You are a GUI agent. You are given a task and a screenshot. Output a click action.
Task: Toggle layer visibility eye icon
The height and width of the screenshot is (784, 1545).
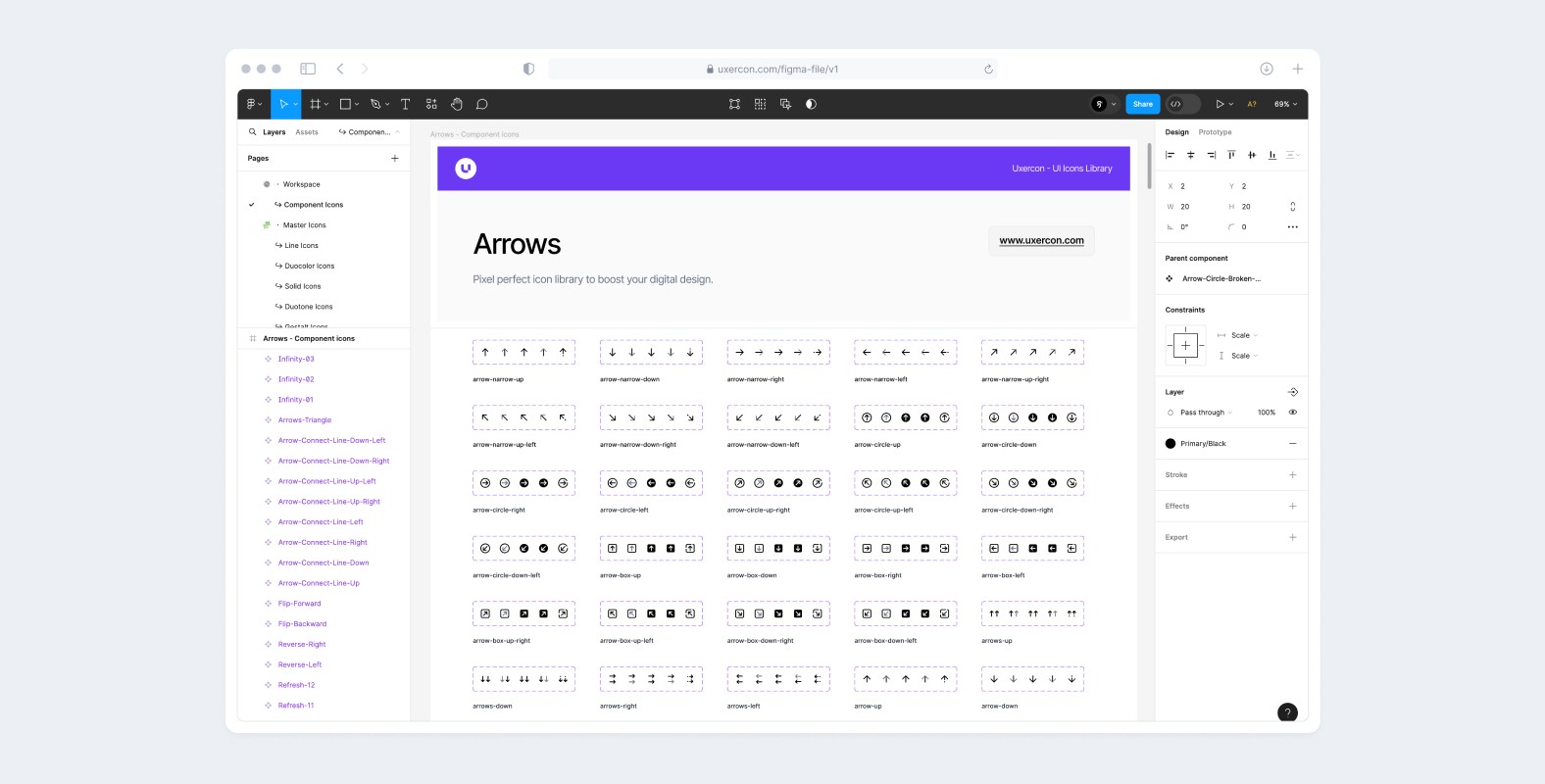coord(1292,413)
